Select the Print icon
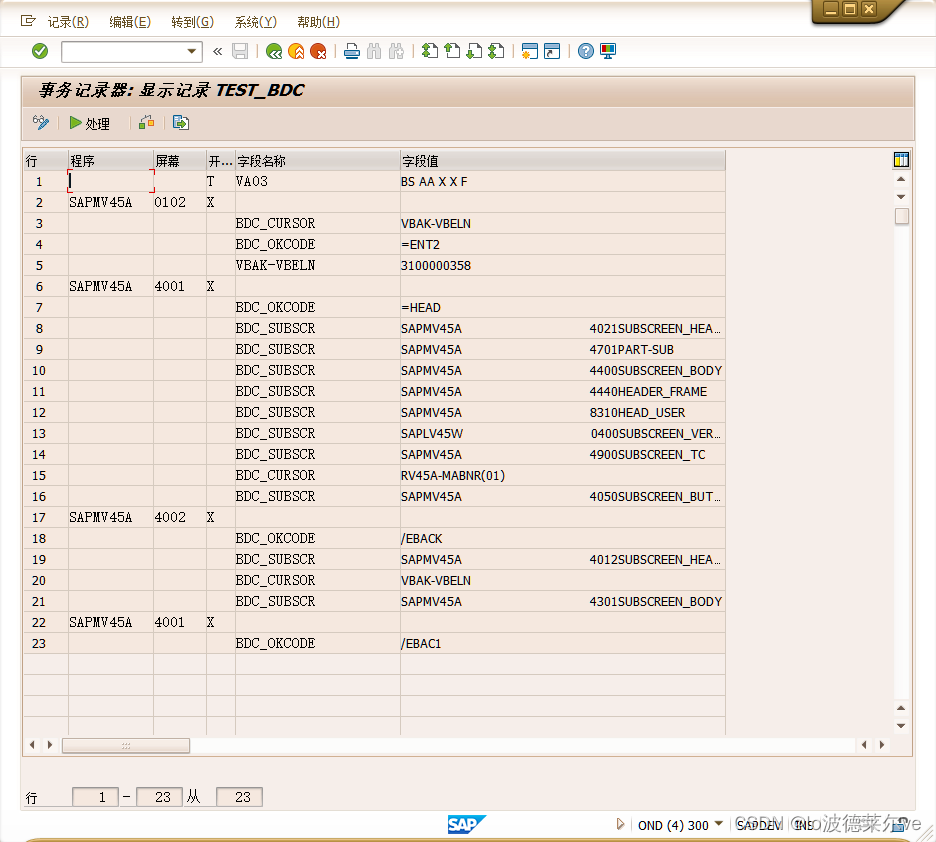This screenshot has width=936, height=842. pyautogui.click(x=351, y=51)
